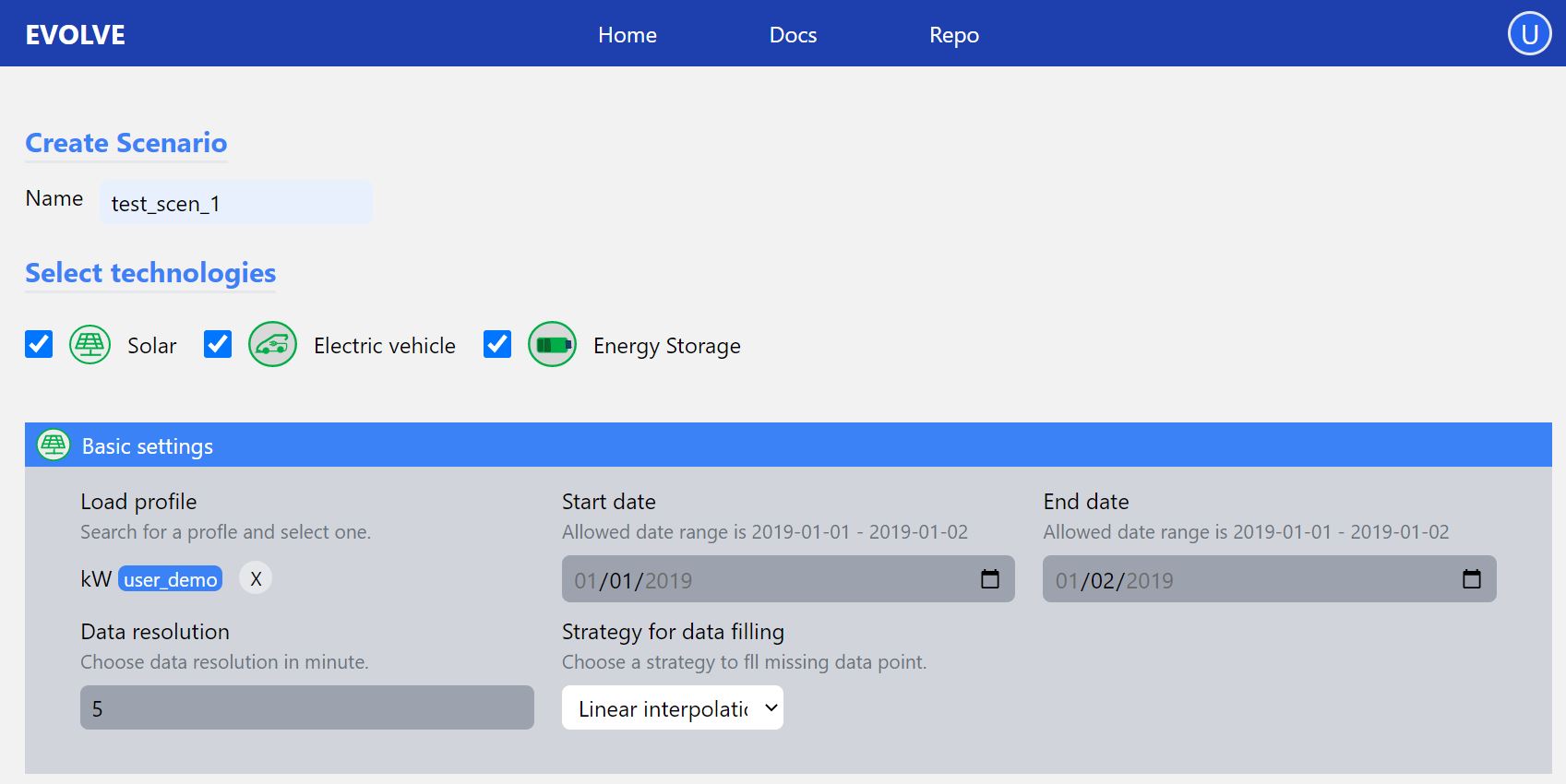Screen dimensions: 1566x784
Task: Expand the Linear interpolation strategy dropdown
Action: pyautogui.click(x=673, y=707)
